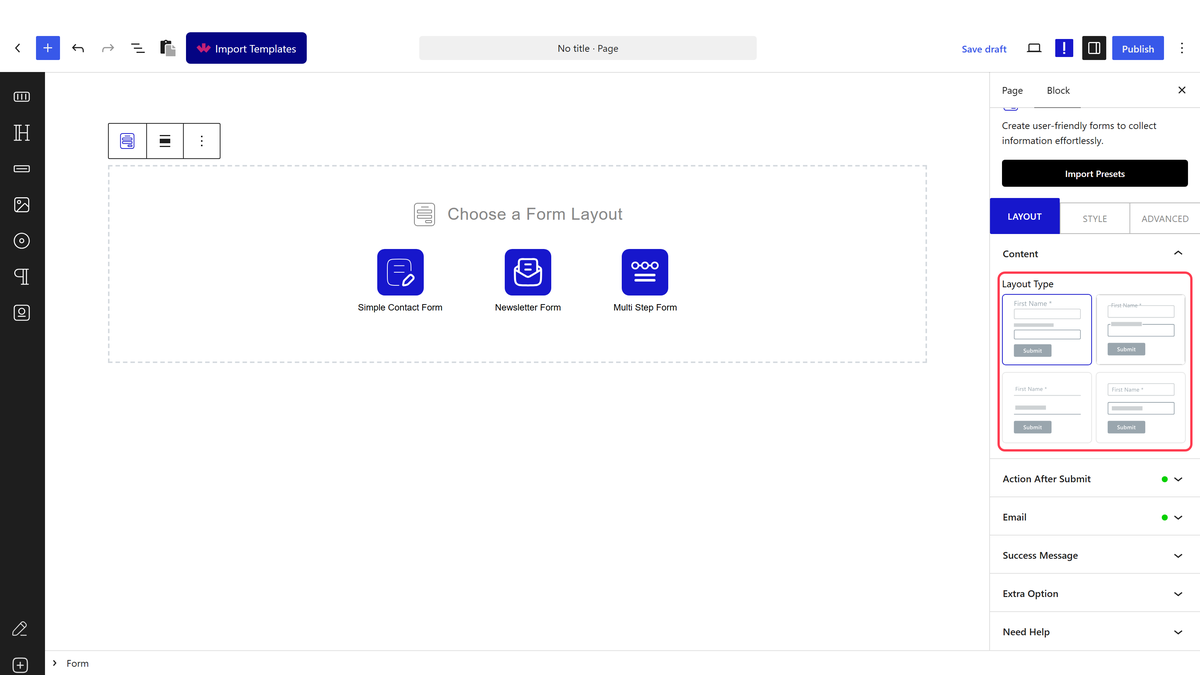Open block options three-dot menu
1200x675 pixels.
click(202, 141)
